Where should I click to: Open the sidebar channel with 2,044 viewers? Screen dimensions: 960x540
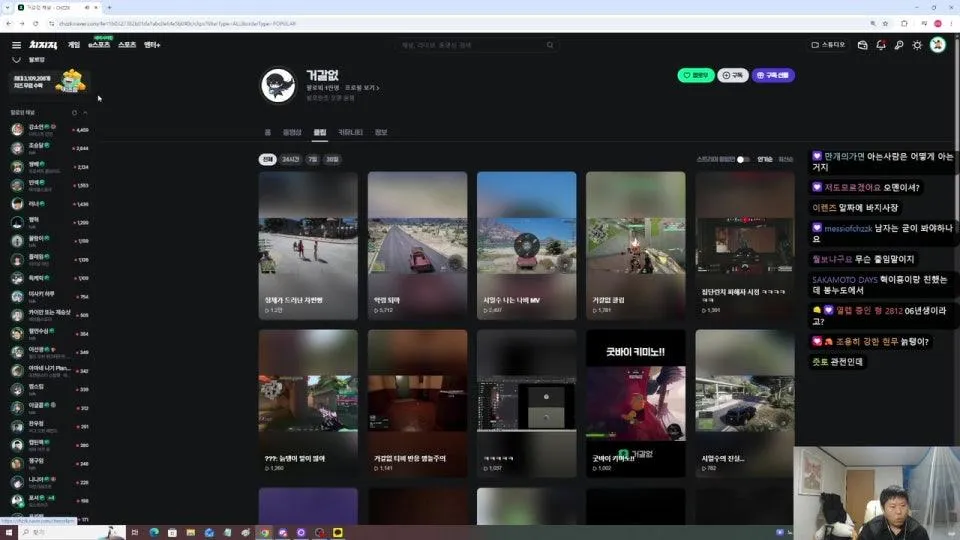[49, 148]
